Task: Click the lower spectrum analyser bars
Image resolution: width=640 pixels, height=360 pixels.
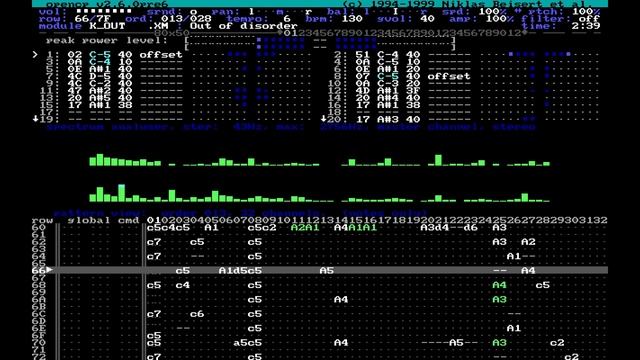Action: 320,193
